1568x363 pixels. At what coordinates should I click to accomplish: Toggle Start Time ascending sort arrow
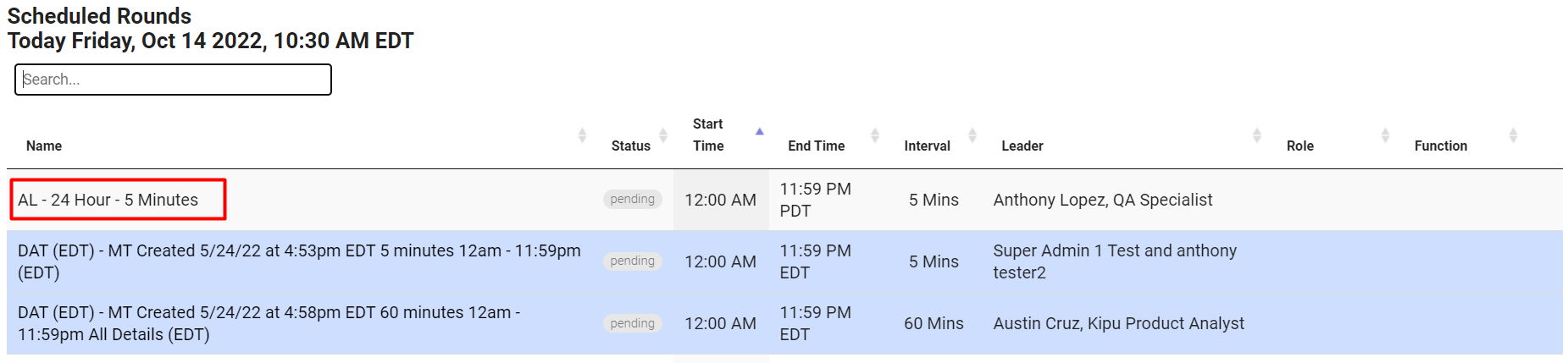pos(760,132)
